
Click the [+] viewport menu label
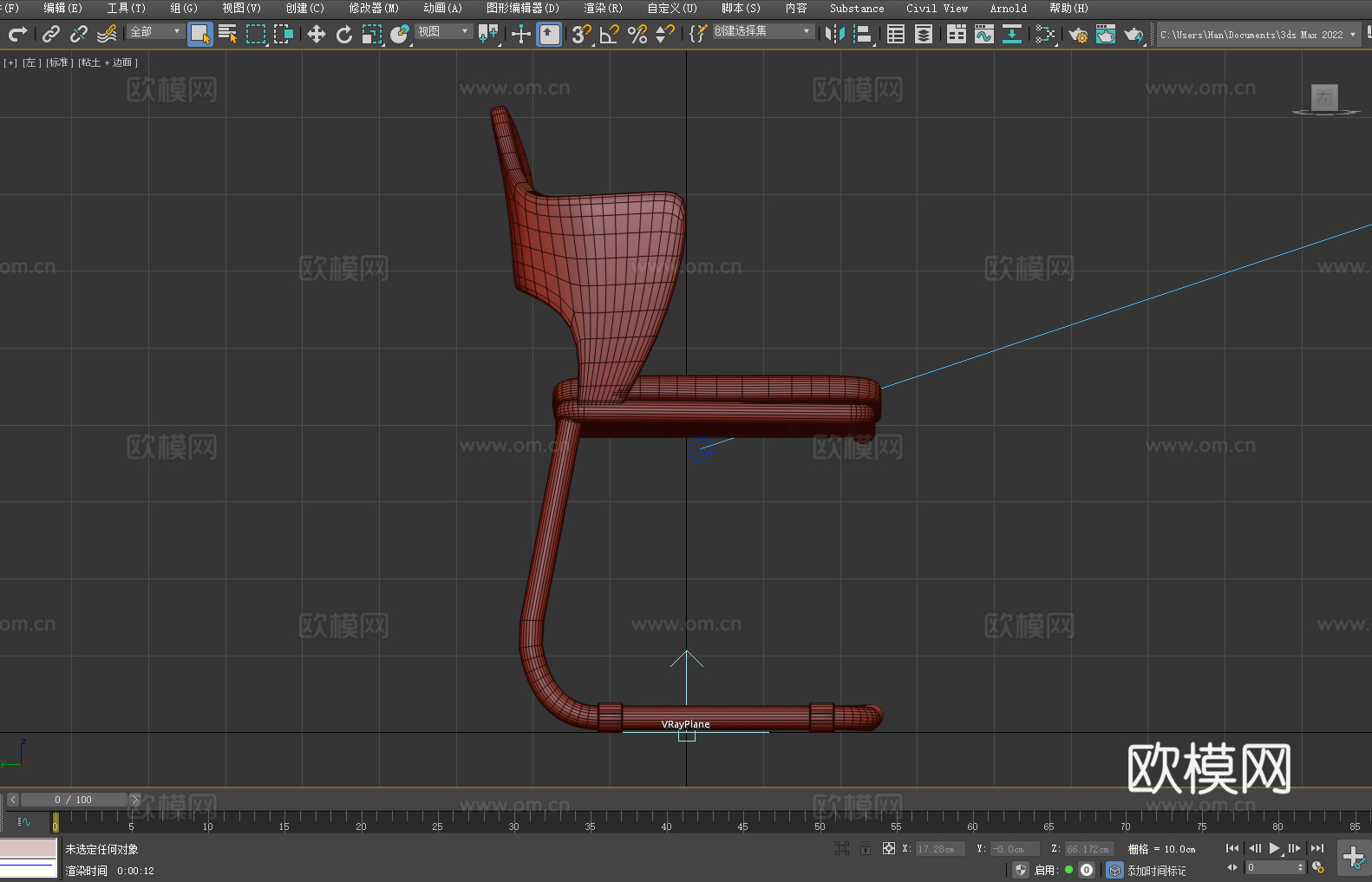(x=10, y=62)
